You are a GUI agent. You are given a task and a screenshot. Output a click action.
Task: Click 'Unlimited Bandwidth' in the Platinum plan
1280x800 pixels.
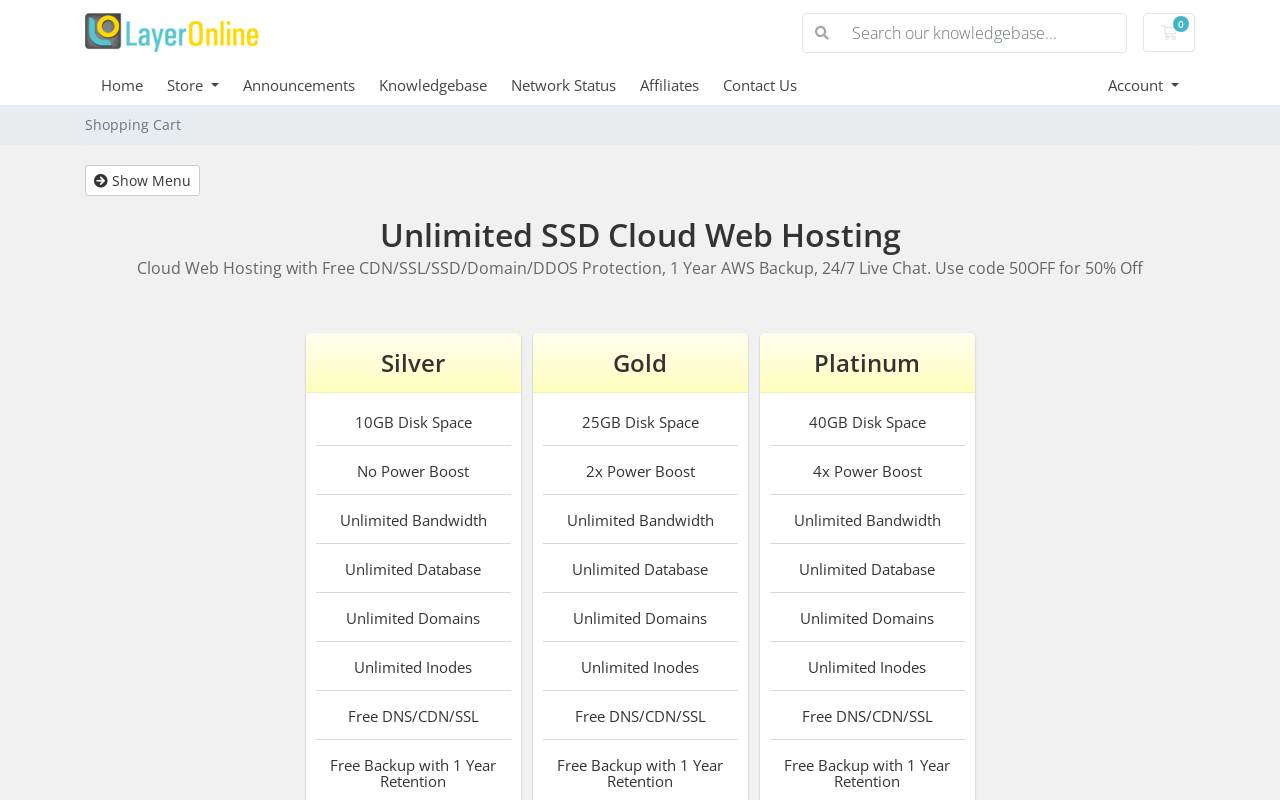point(867,520)
